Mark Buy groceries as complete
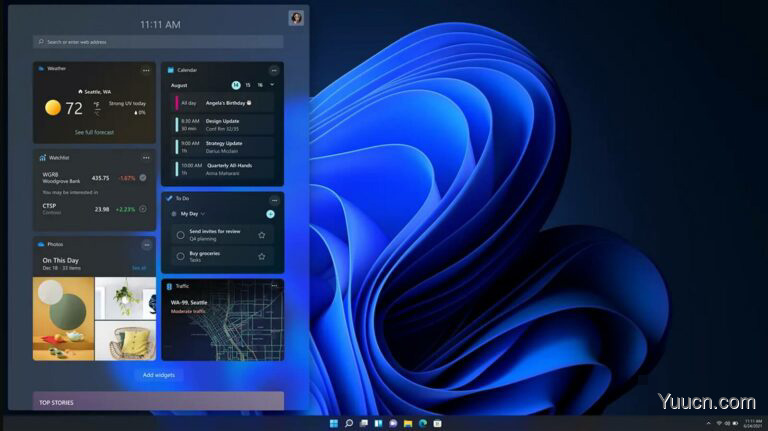This screenshot has height=431, width=768. point(180,256)
